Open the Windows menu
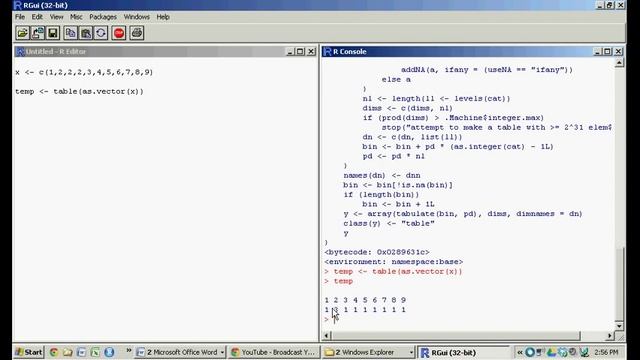Screen dimensions: 640x360 [x=136, y=17]
